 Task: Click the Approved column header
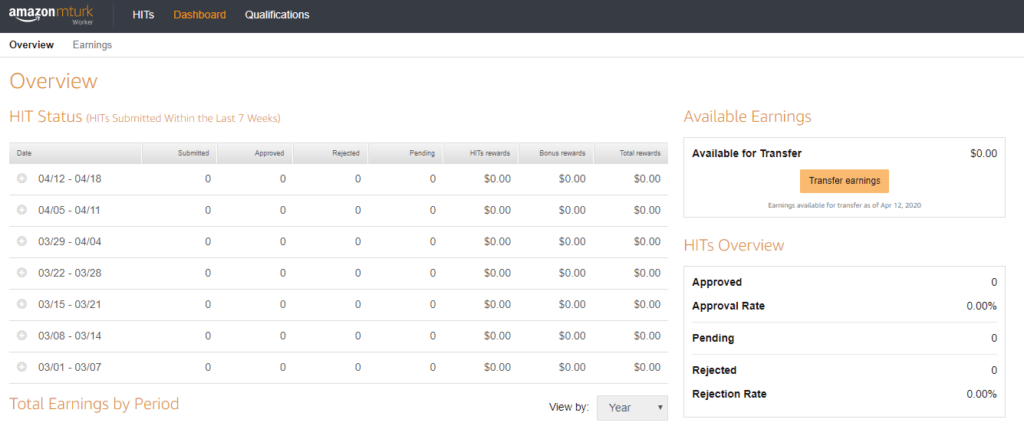(x=255, y=153)
